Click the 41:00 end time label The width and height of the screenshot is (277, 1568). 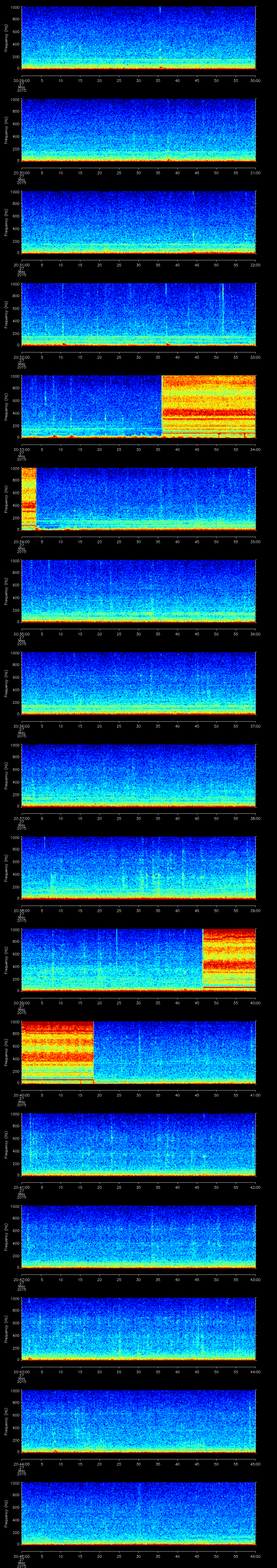click(x=256, y=1095)
